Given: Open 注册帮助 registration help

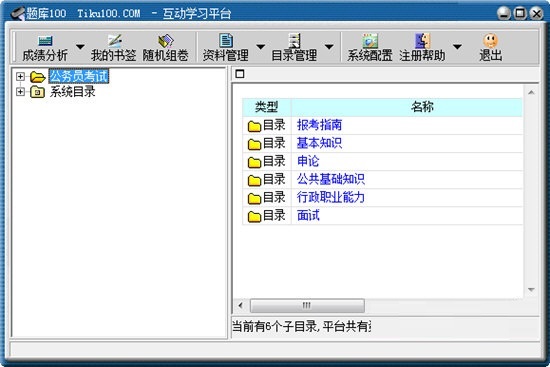Looking at the screenshot, I should [x=422, y=48].
